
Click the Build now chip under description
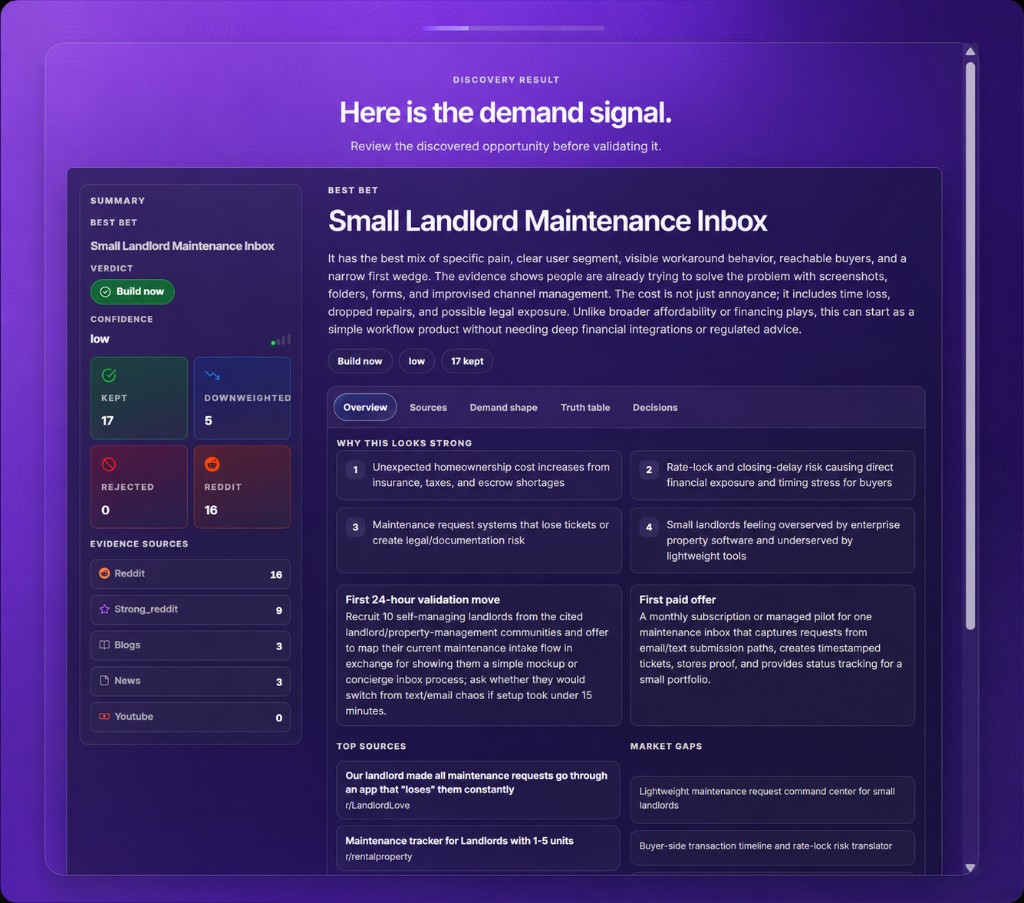click(x=360, y=361)
